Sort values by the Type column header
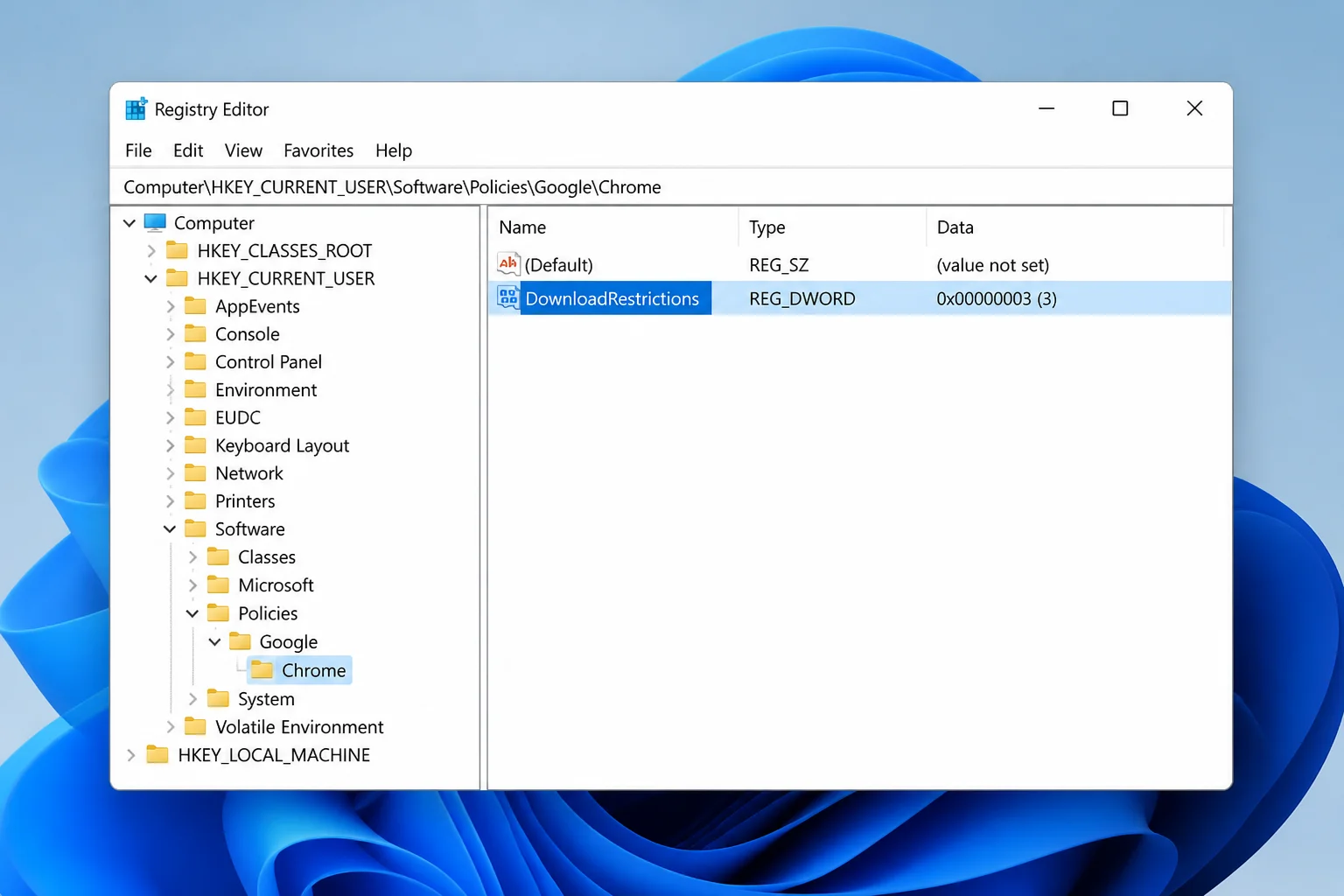The height and width of the screenshot is (896, 1344). pos(832,227)
